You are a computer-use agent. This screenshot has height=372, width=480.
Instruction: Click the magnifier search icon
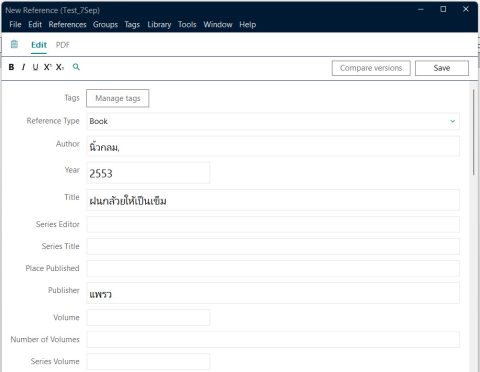pos(76,67)
